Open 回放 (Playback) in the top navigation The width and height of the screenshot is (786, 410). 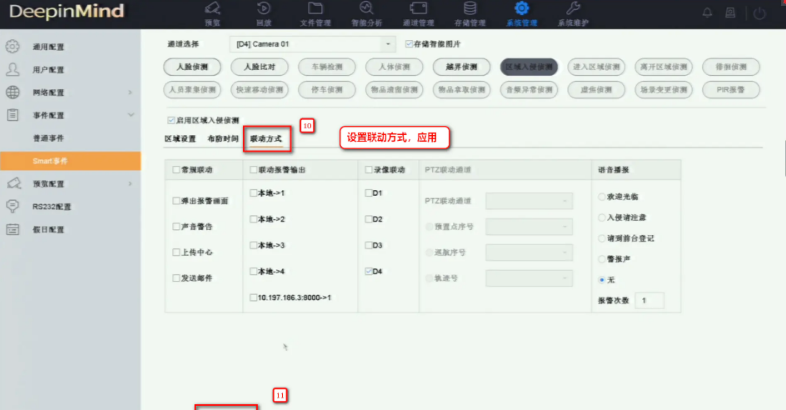264,13
